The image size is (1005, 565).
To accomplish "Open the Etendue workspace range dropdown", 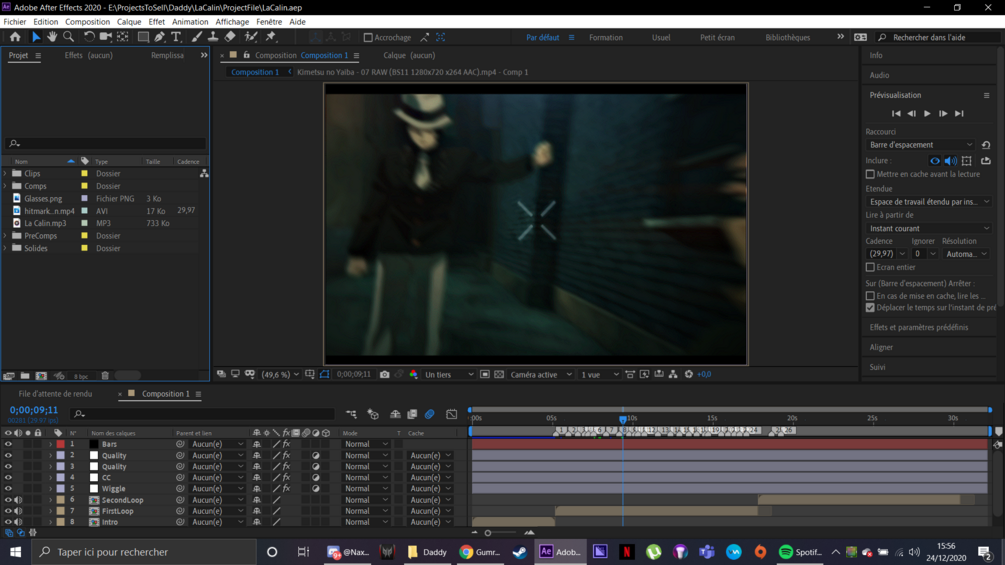I will coord(929,202).
